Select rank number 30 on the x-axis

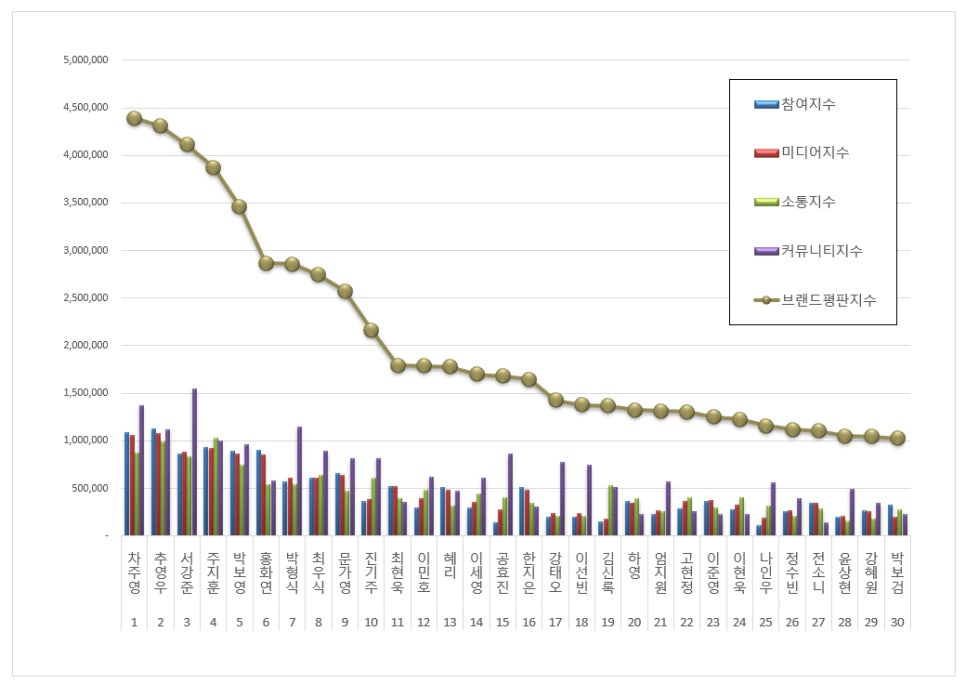click(897, 621)
